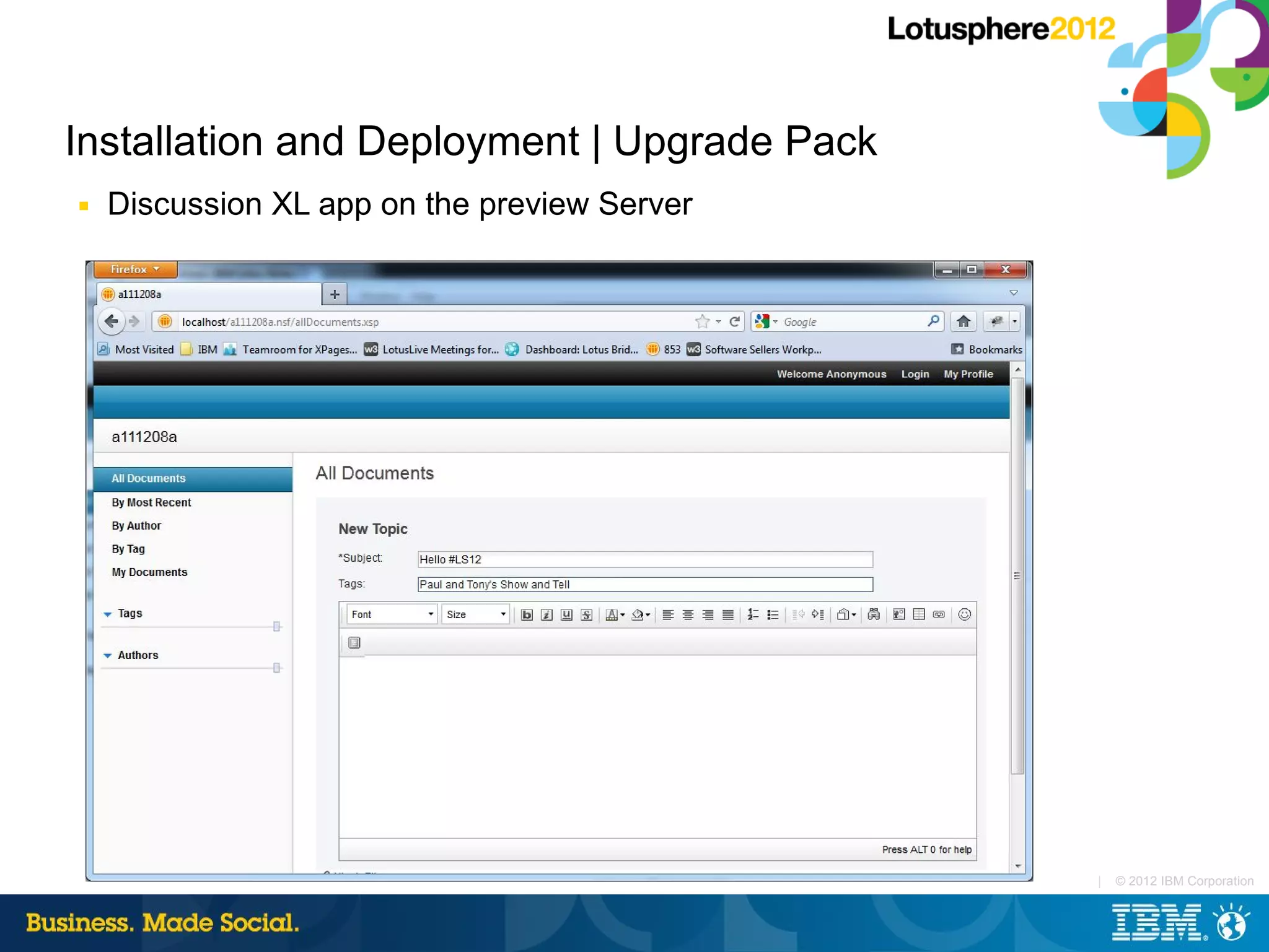Justify text in the editor
This screenshot has height=952, width=1269.
pos(728,614)
